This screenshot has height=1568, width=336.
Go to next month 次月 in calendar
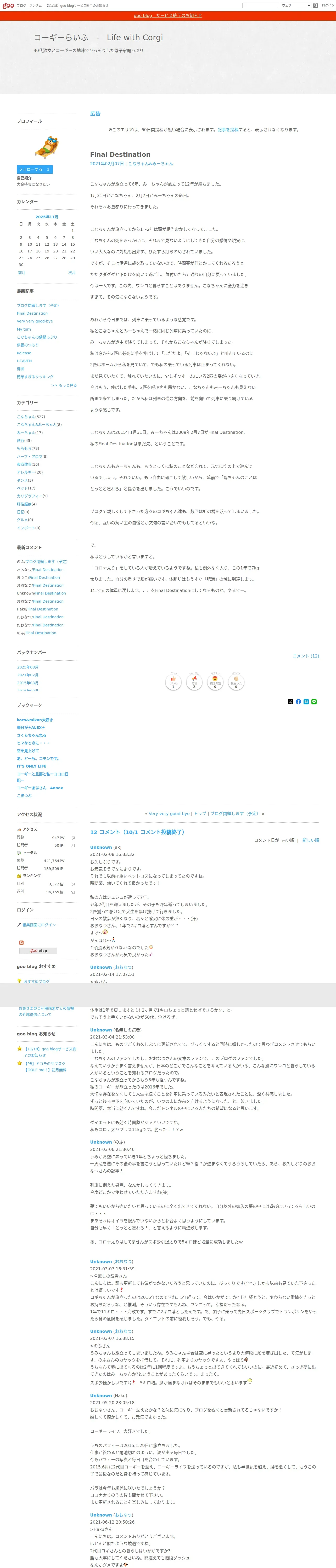click(72, 273)
